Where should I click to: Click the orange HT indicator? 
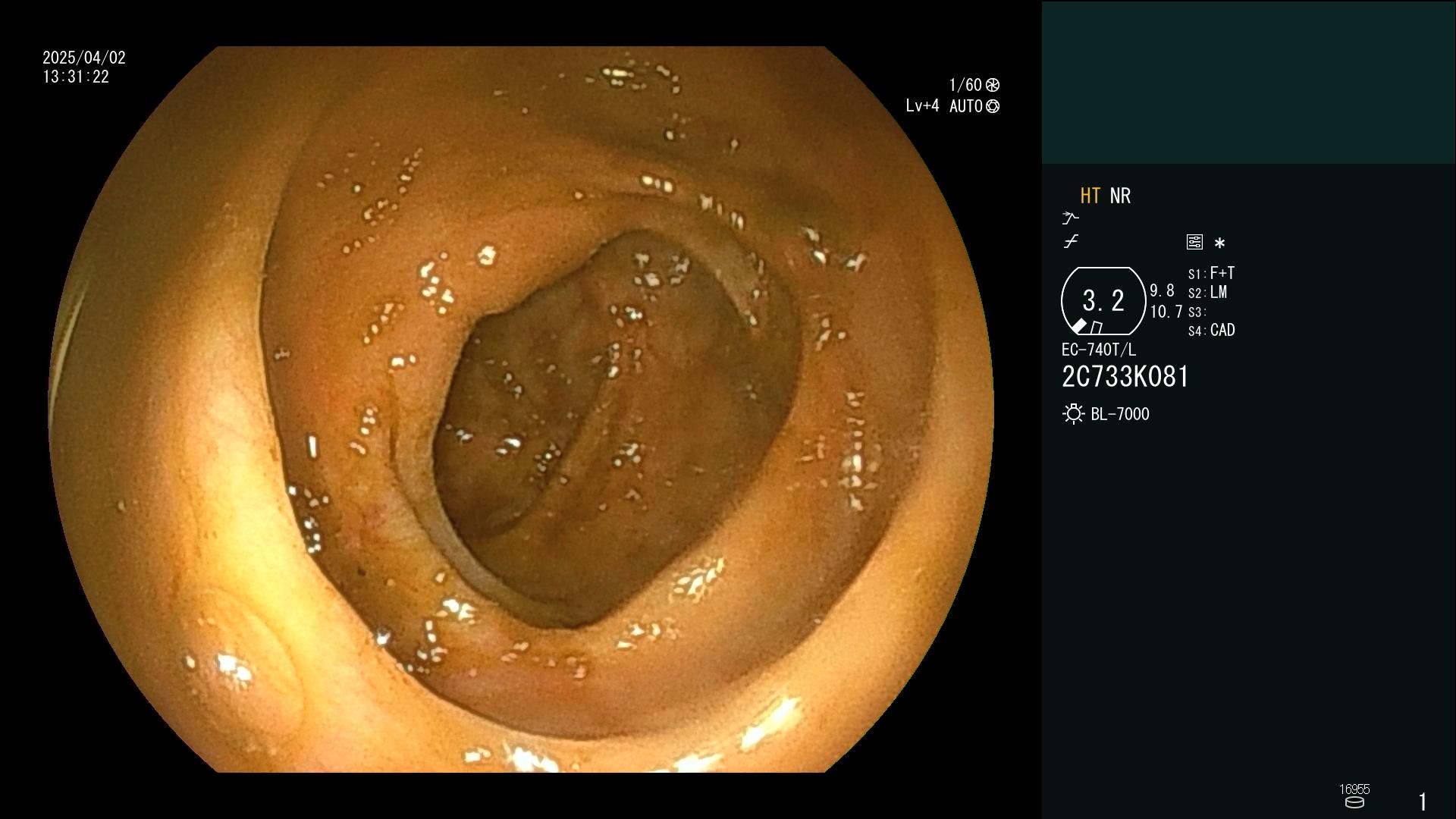1090,196
